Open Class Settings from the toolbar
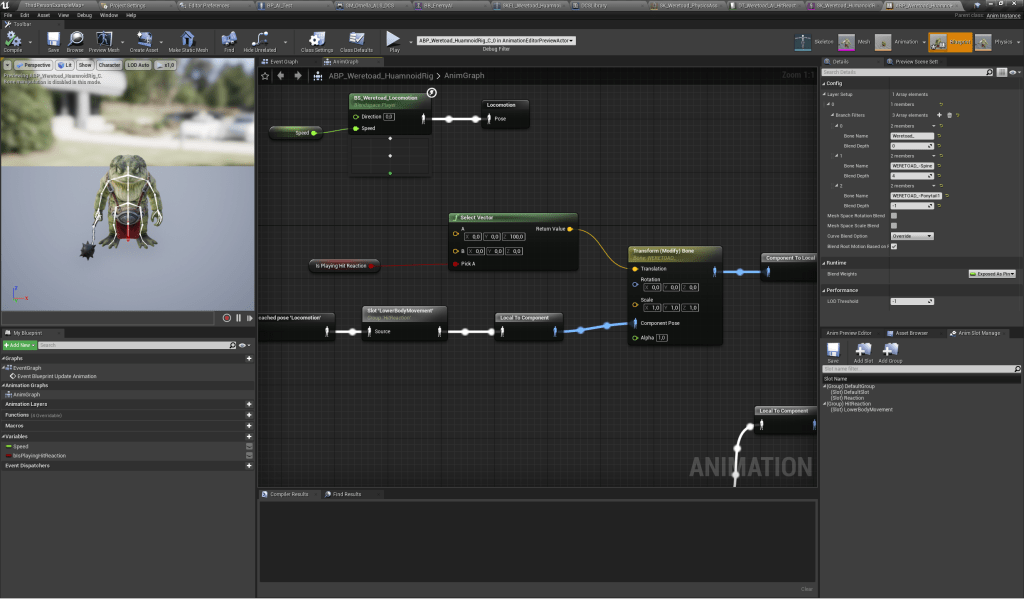The height and width of the screenshot is (600, 1024). coord(316,40)
